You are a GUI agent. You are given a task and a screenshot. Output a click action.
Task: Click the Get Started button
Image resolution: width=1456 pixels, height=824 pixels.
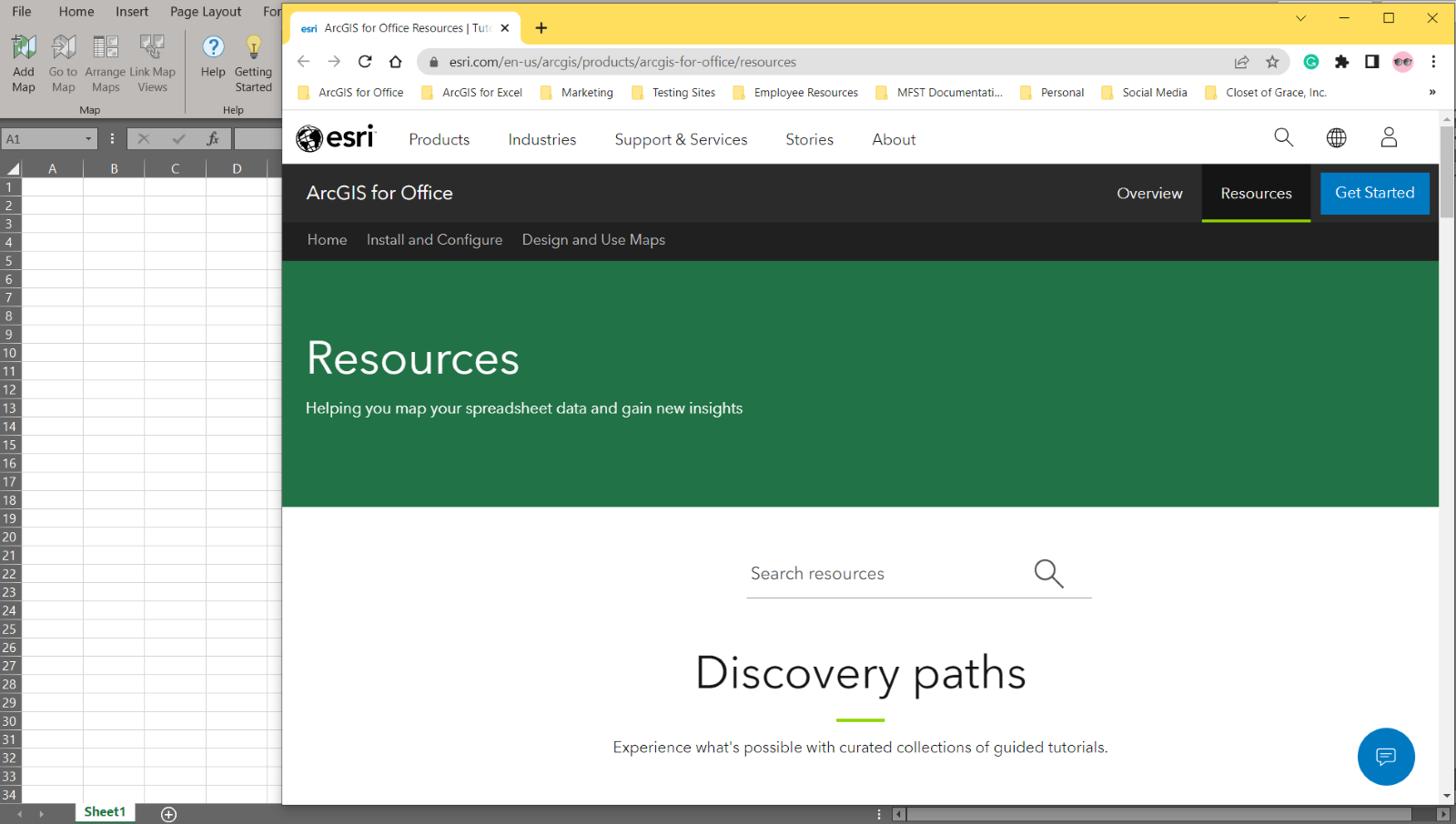coord(1375,193)
